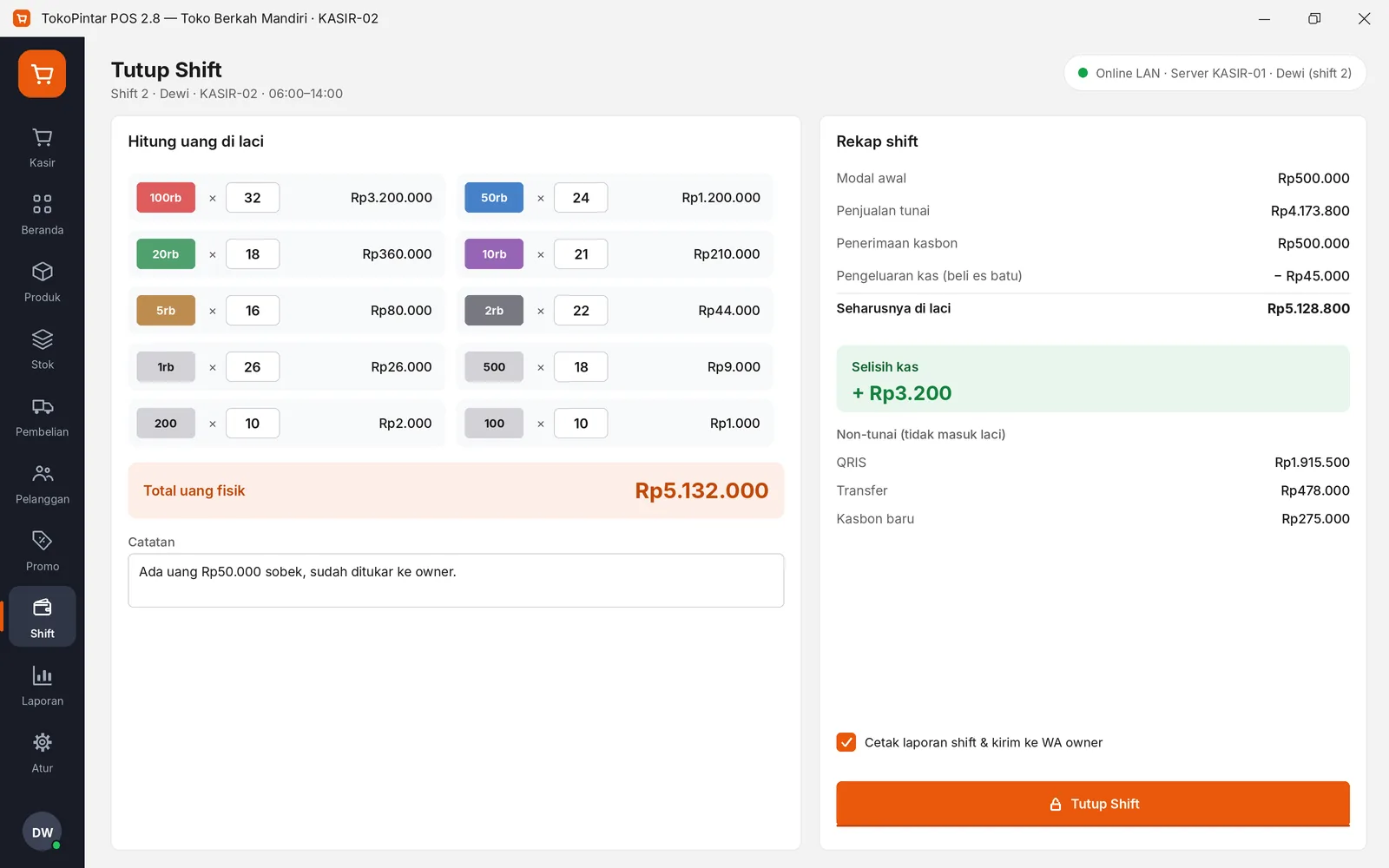Edit the 200 coin count field
This screenshot has height=868, width=1389.
(x=253, y=424)
